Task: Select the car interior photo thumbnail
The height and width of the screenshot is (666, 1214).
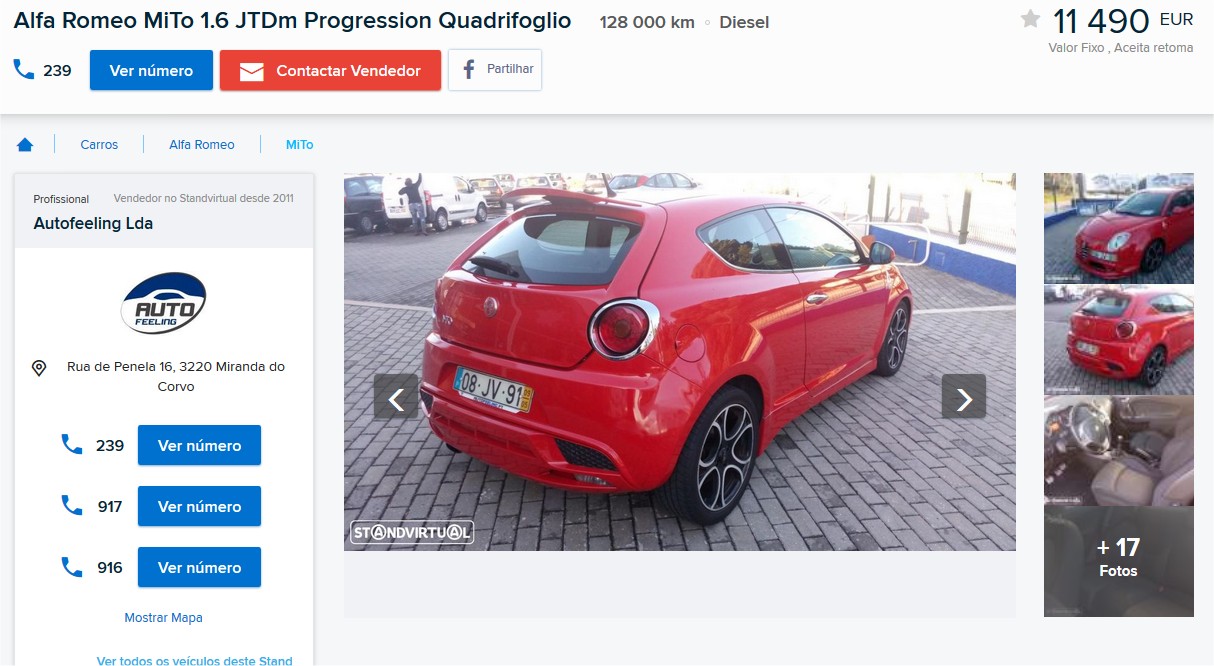Action: point(1119,451)
